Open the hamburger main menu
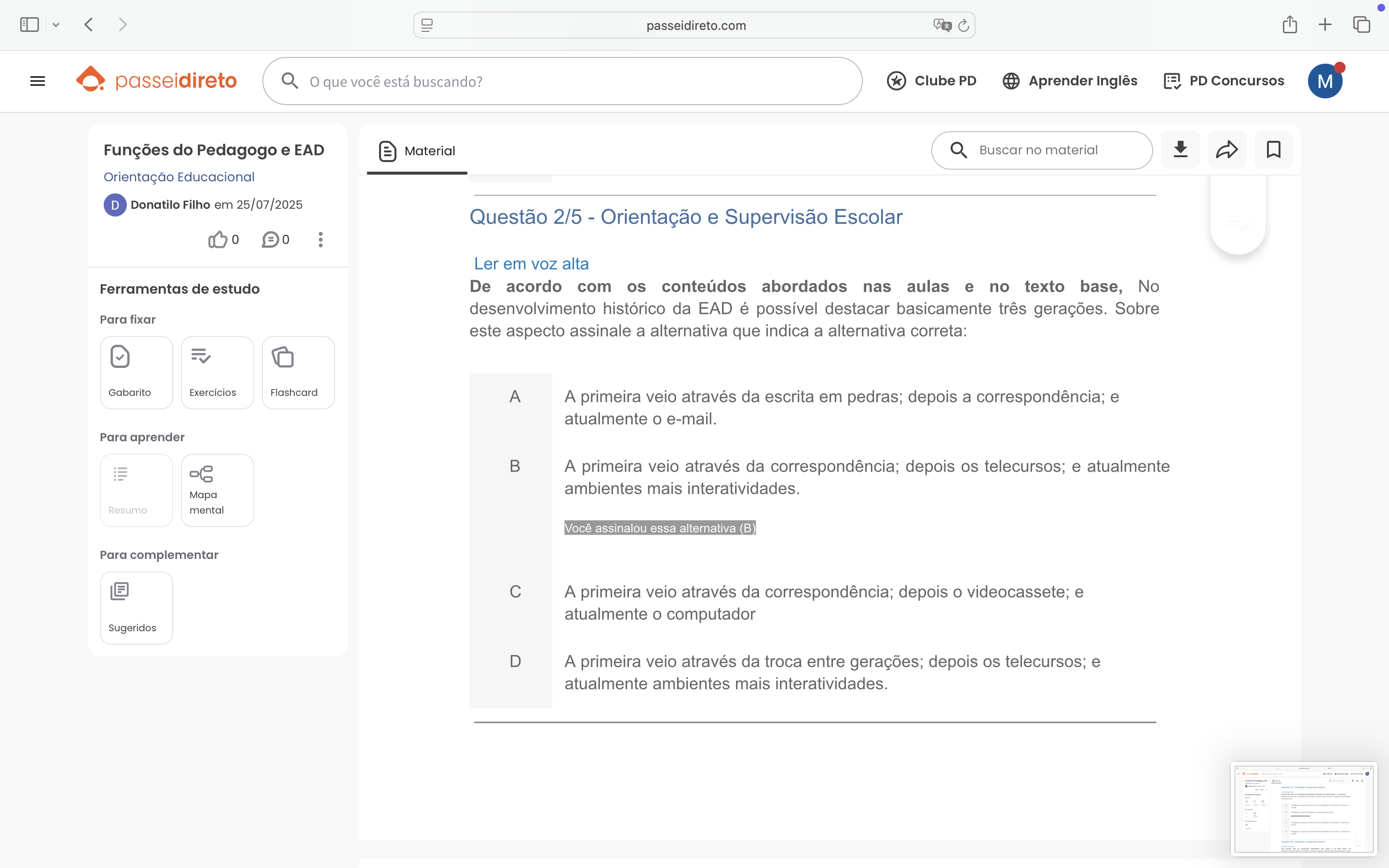This screenshot has height=868, width=1389. point(37,81)
